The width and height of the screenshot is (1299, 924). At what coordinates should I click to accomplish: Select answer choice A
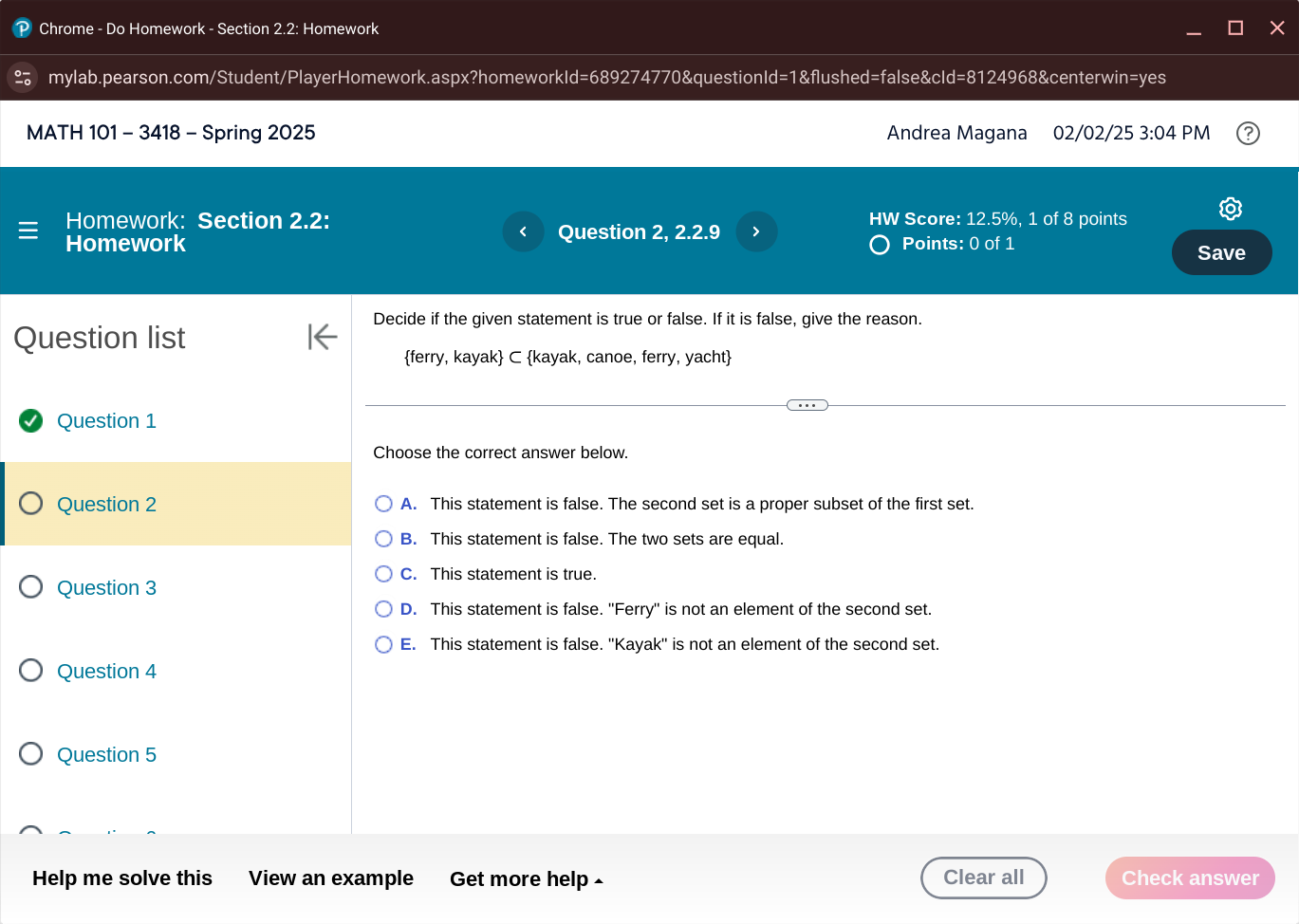[x=383, y=503]
